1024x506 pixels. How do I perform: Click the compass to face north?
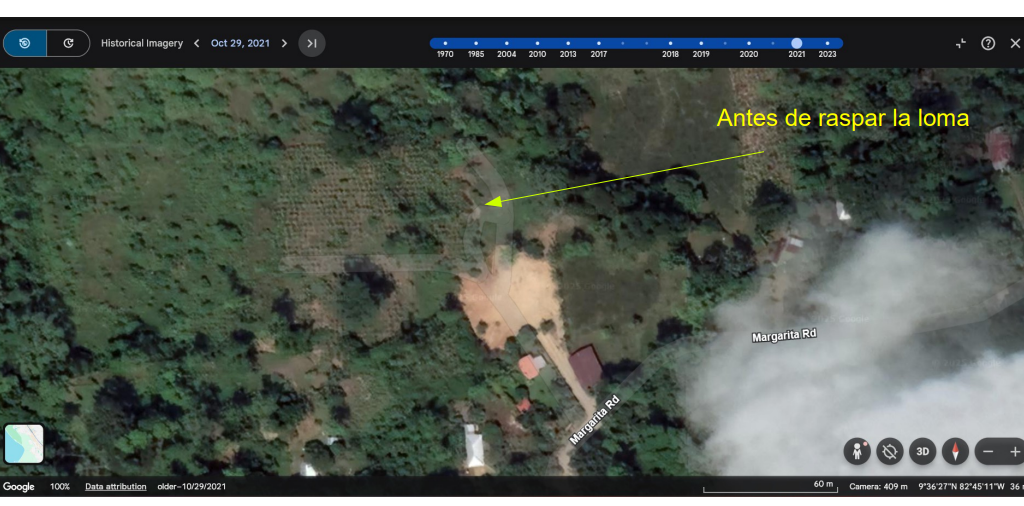coord(955,451)
